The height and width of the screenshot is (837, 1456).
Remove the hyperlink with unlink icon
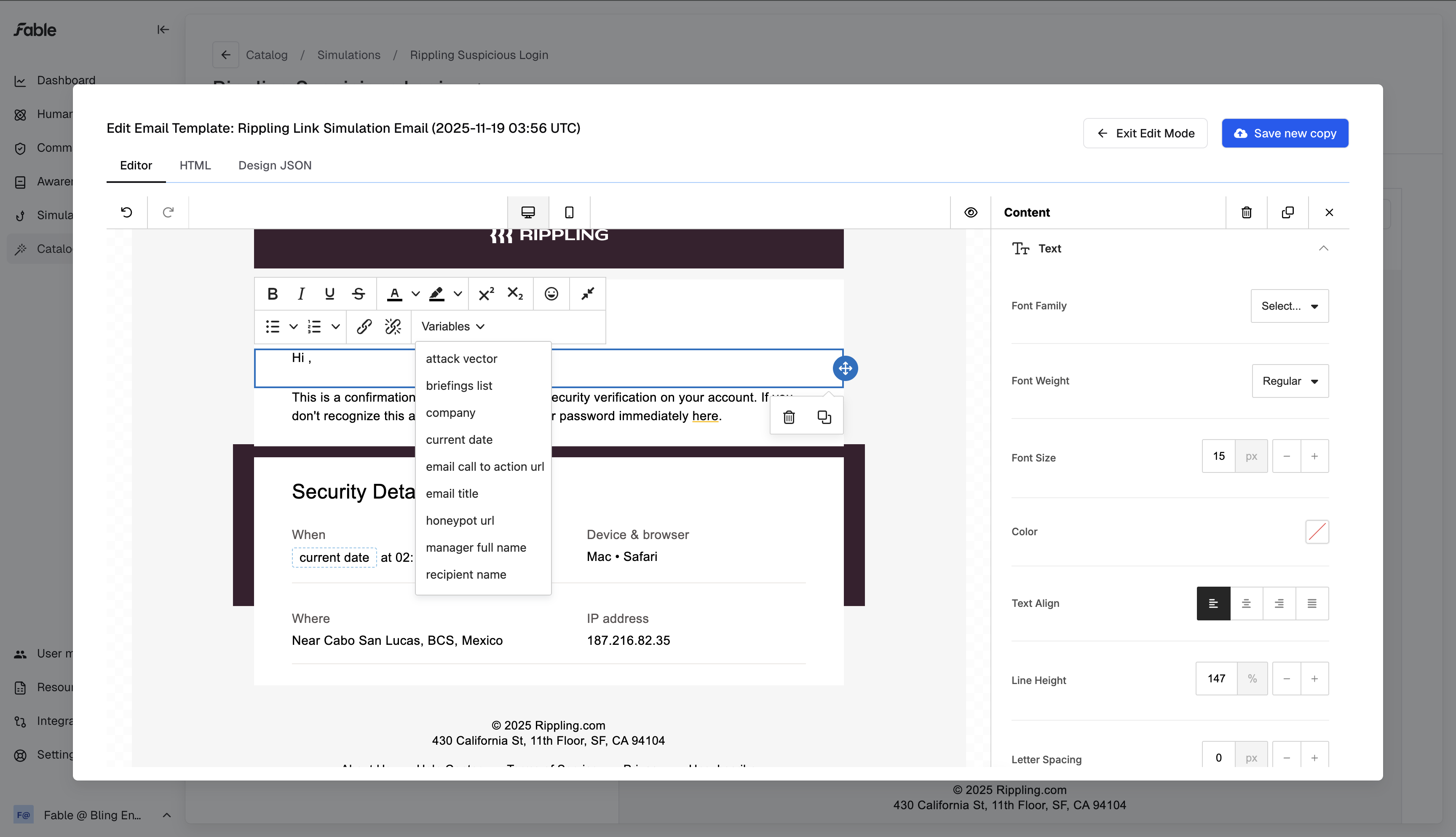coord(393,327)
